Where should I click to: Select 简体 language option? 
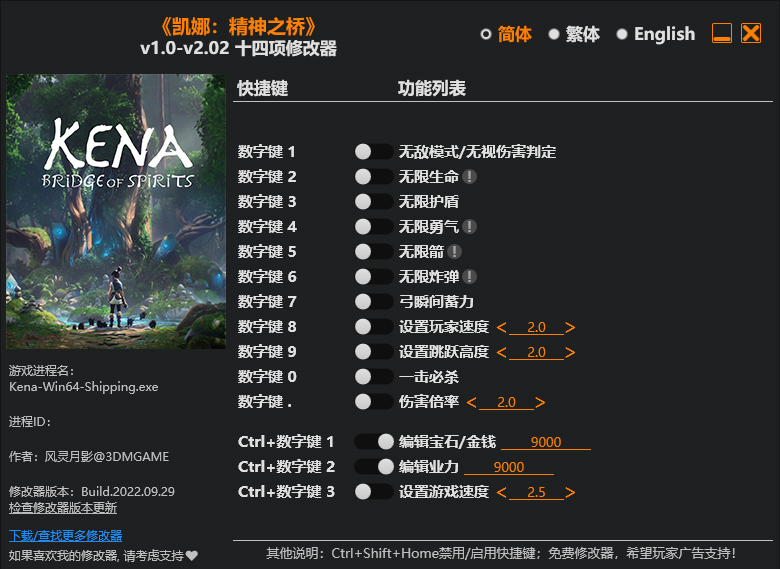(506, 34)
